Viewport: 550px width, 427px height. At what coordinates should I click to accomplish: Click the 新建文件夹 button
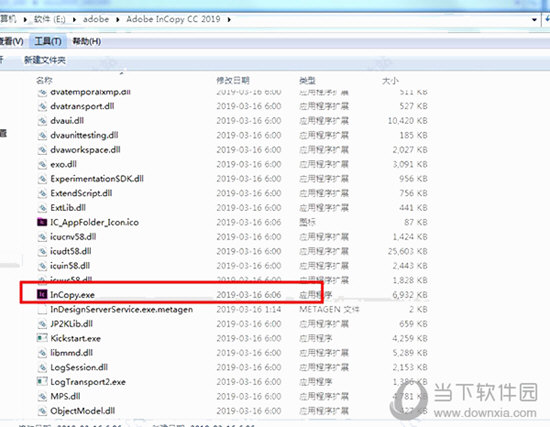[x=45, y=60]
